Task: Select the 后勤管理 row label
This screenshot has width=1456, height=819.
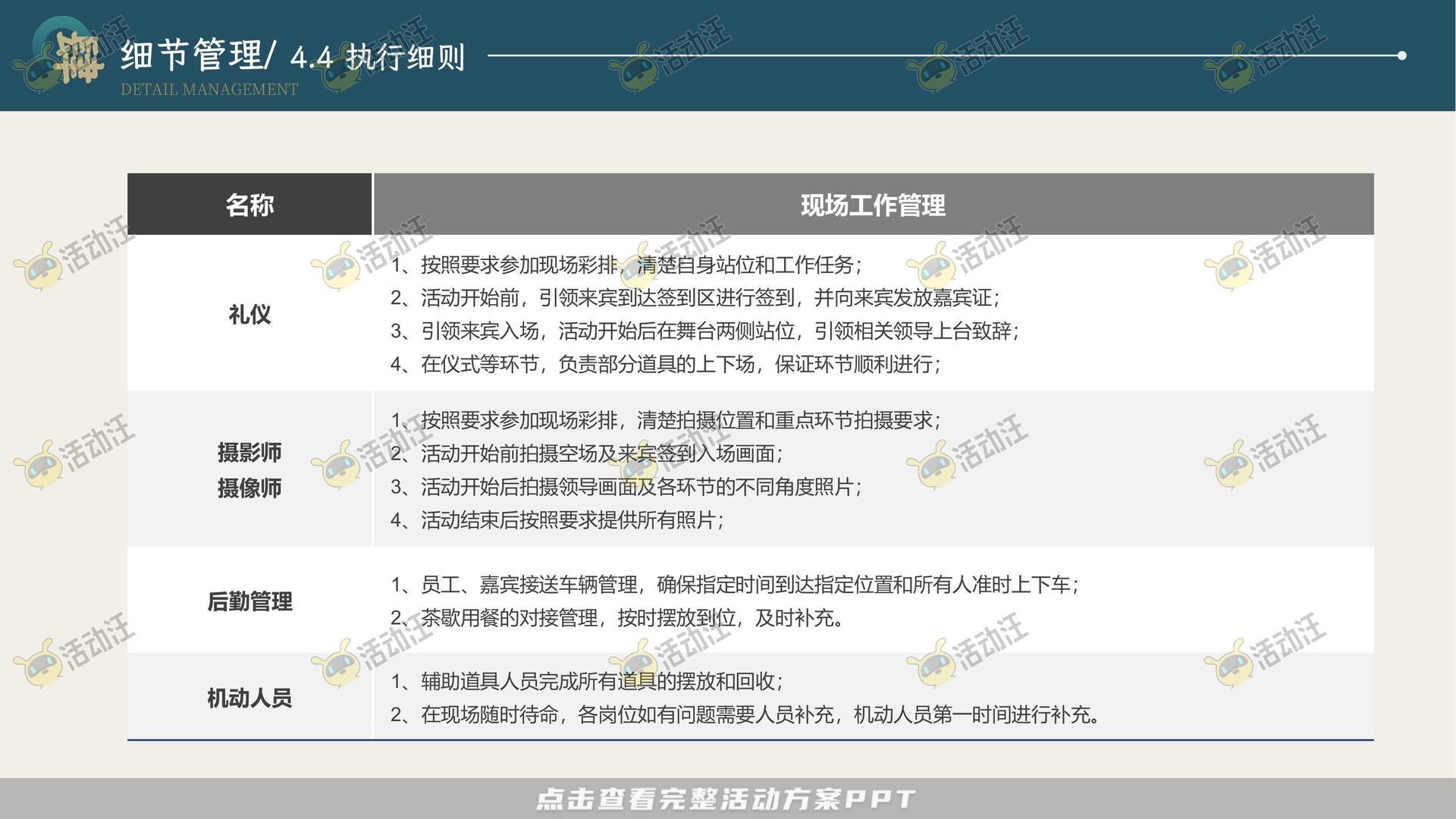Action: 250,601
